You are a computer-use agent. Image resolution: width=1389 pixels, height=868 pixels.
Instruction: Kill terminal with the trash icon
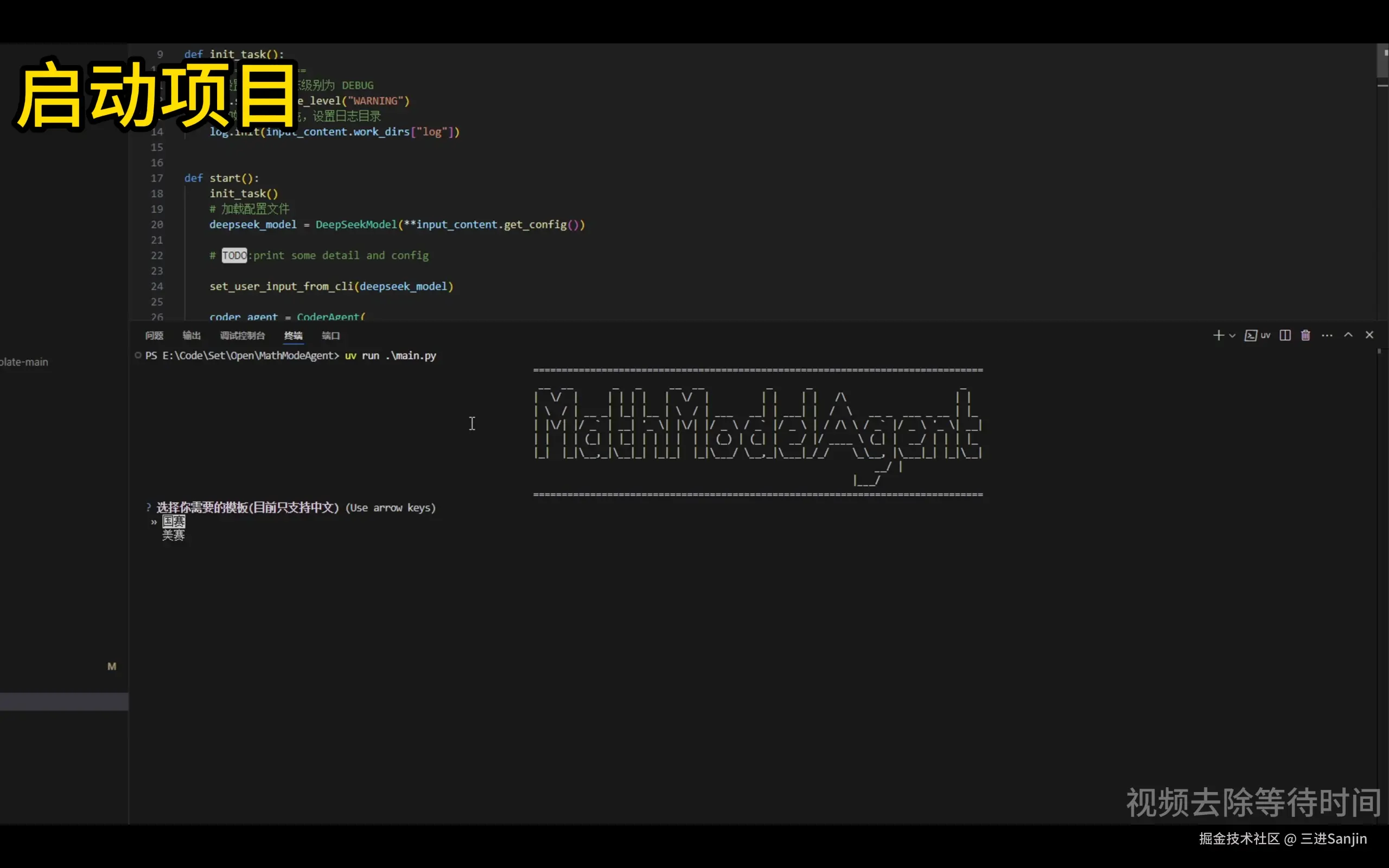pos(1306,335)
